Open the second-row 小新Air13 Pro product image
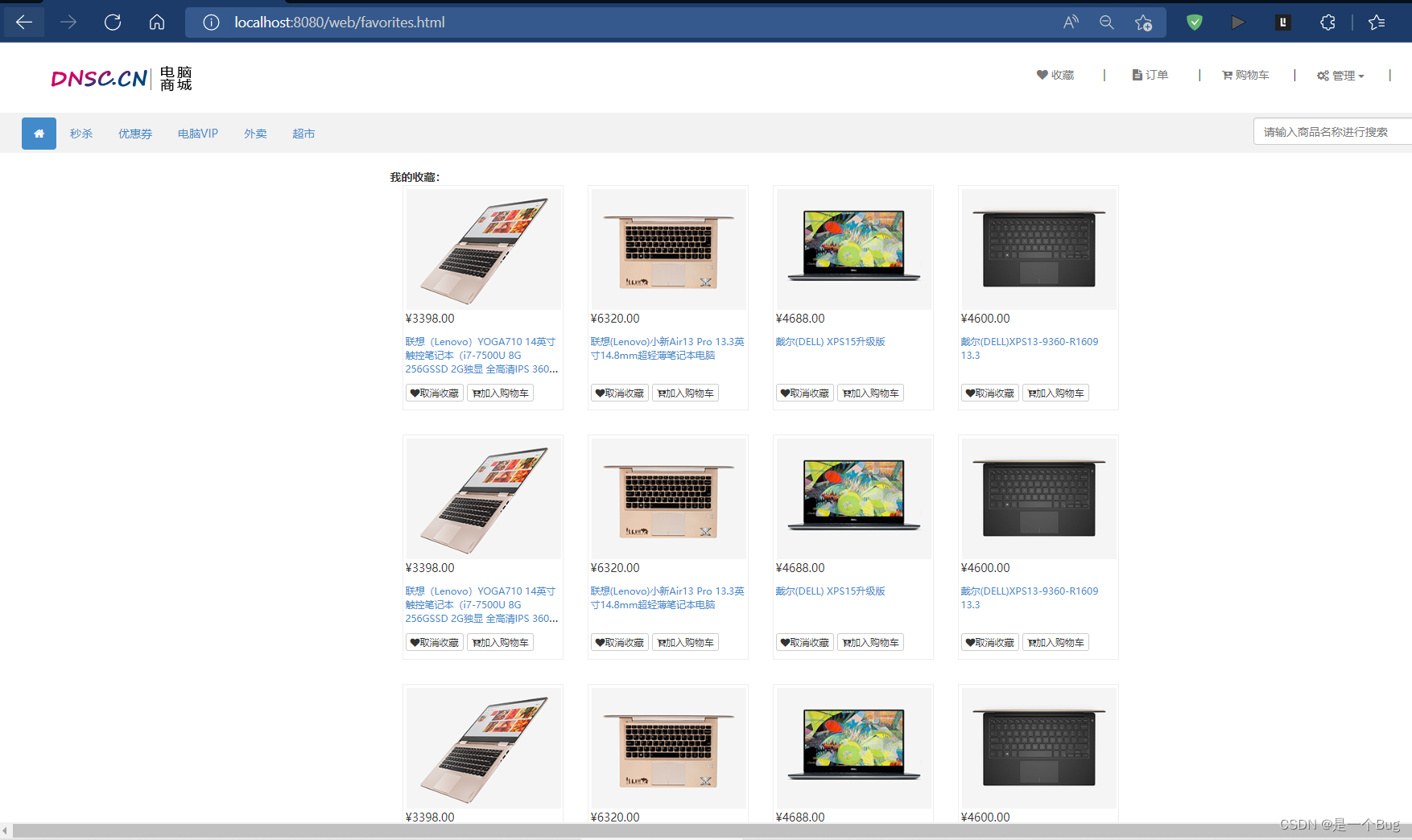Screen dimensions: 1412x840 click(668, 498)
